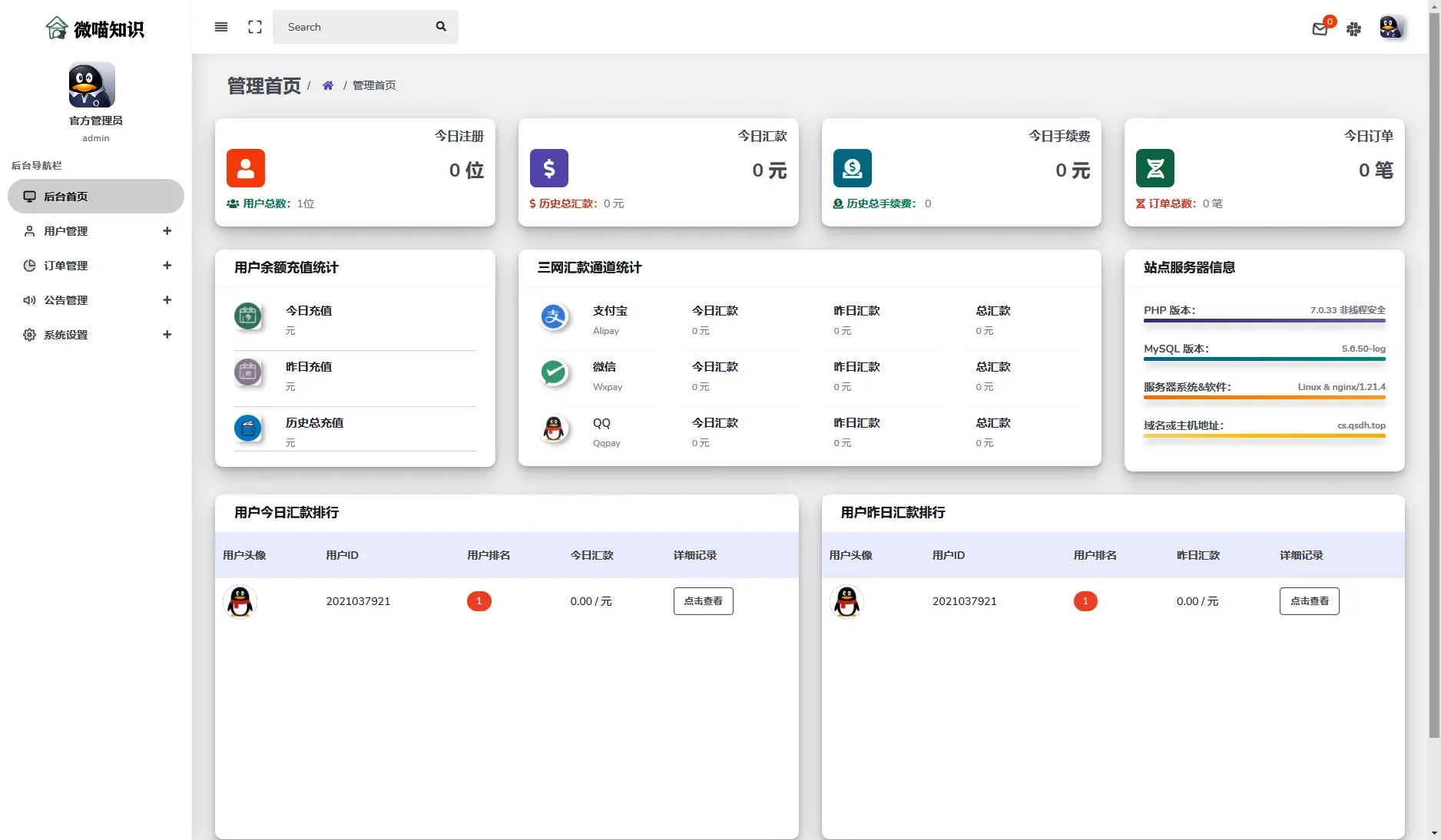This screenshot has width=1441, height=840.
Task: Click the PHP version progress bar
Action: [1264, 320]
